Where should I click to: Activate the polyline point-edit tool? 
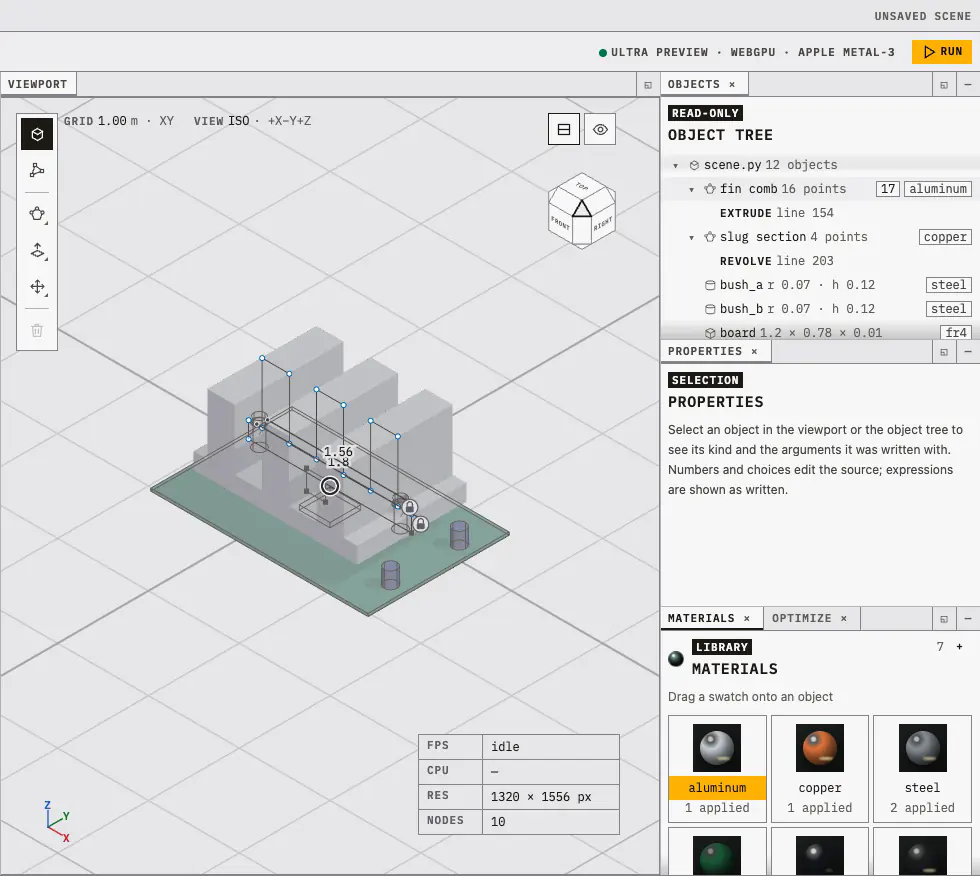[x=37, y=170]
